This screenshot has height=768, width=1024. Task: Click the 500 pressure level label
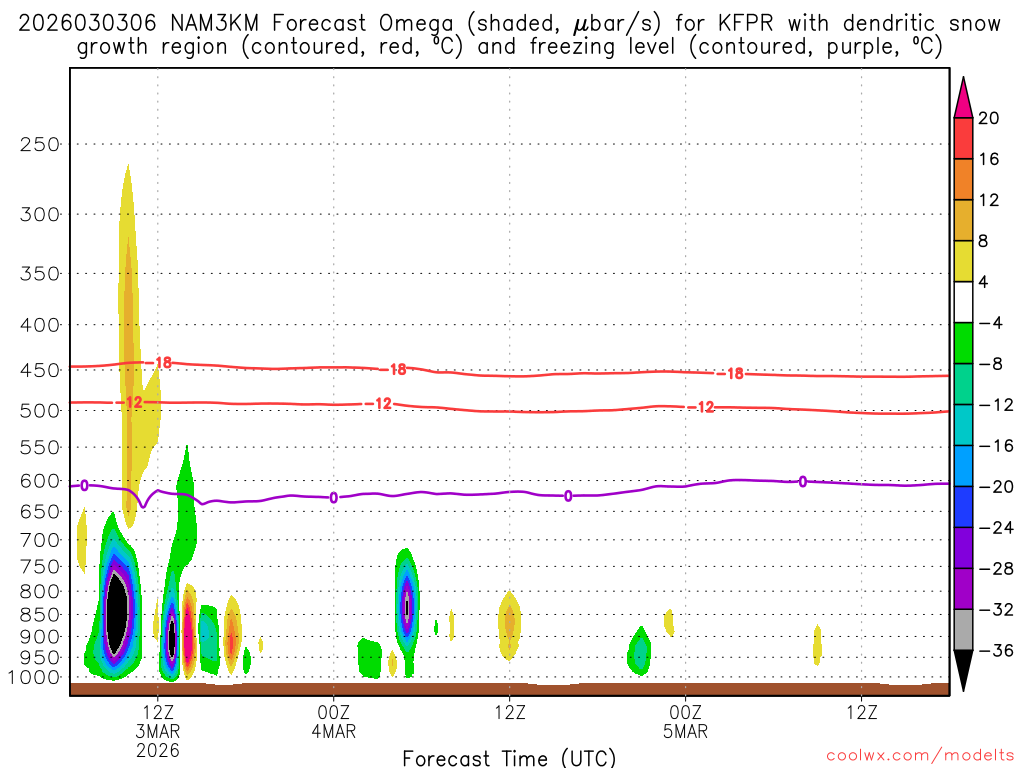tap(40, 411)
